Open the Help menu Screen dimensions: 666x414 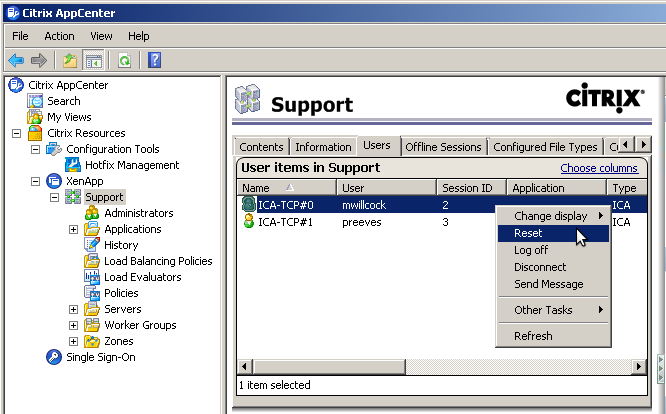pos(138,36)
